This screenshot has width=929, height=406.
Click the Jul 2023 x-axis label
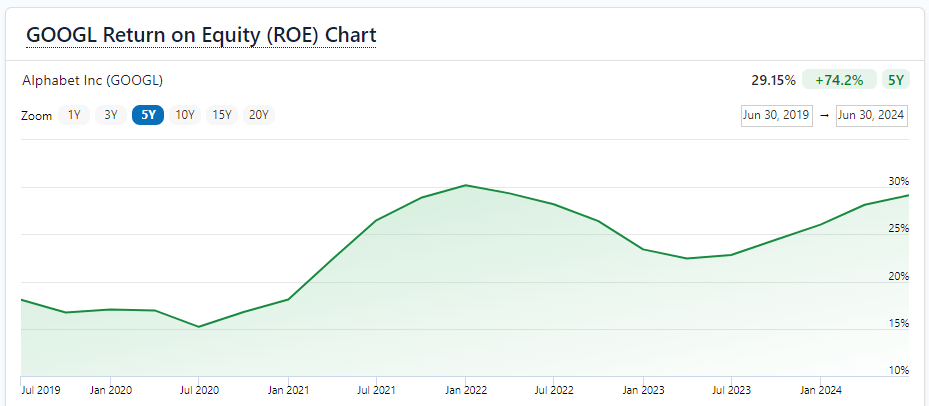pos(731,391)
